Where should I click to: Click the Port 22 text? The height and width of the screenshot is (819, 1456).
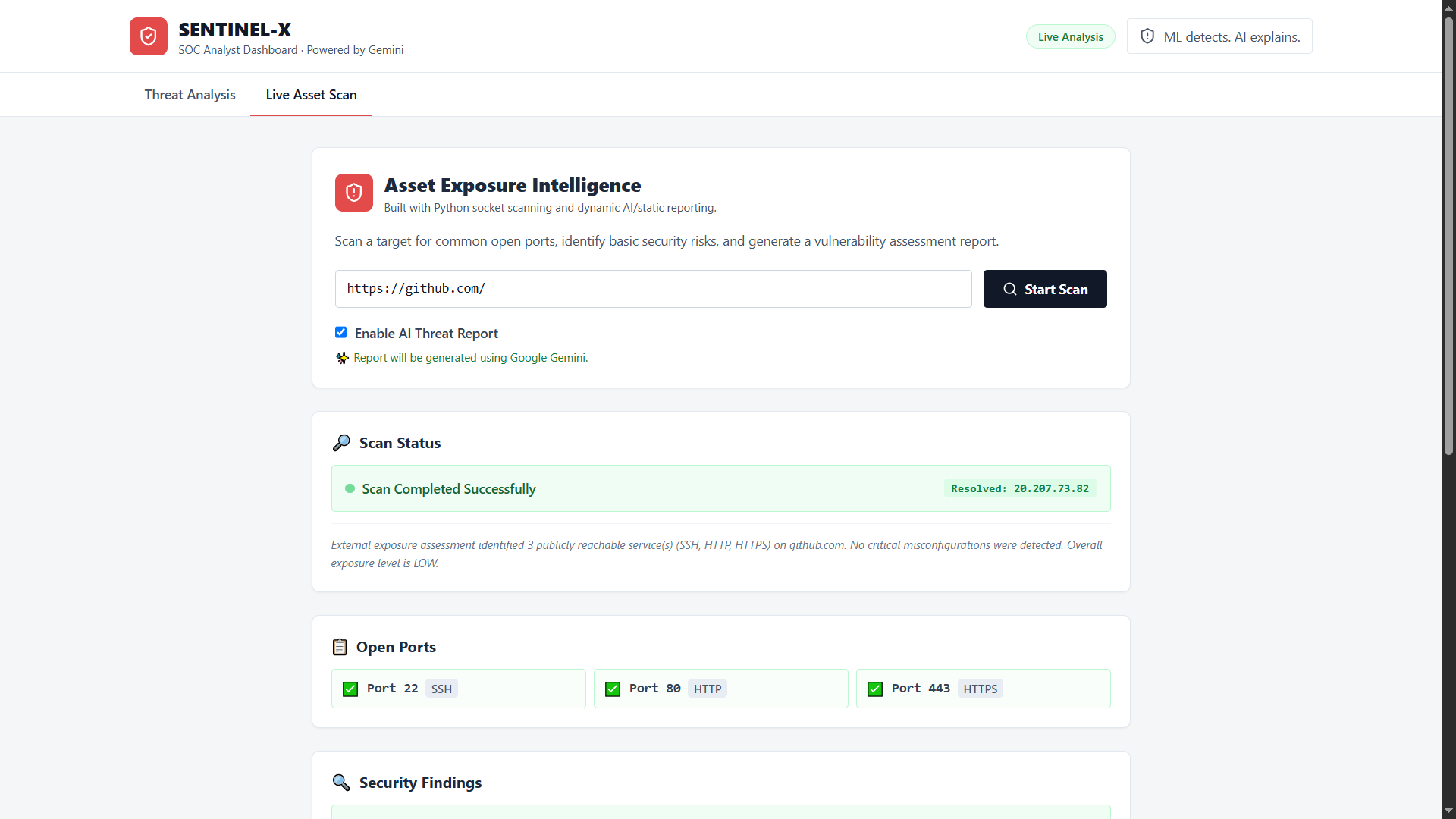pos(393,688)
